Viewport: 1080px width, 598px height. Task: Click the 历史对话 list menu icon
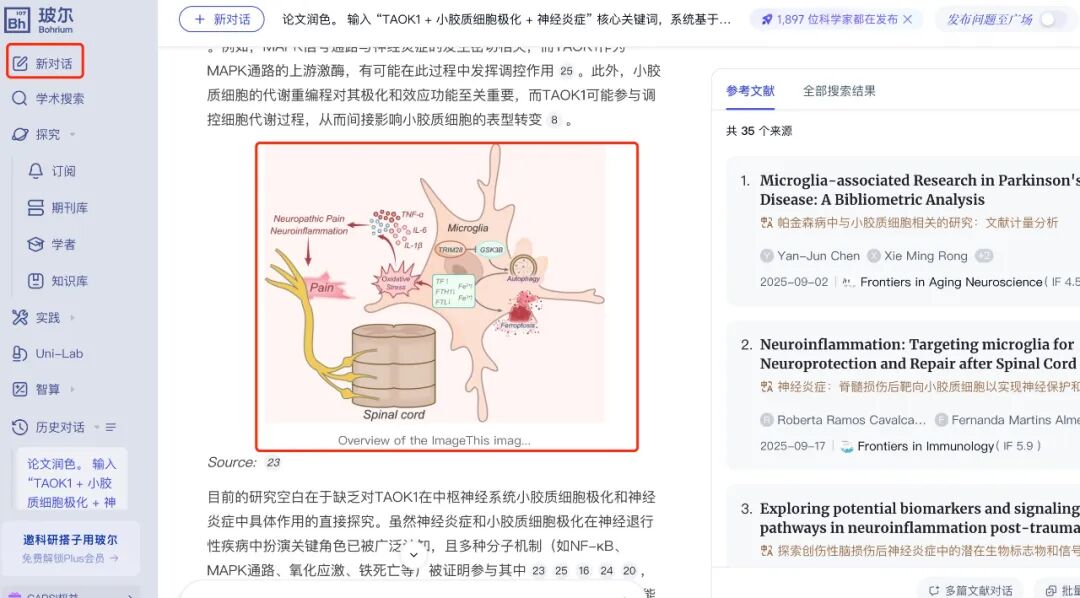tap(111, 427)
